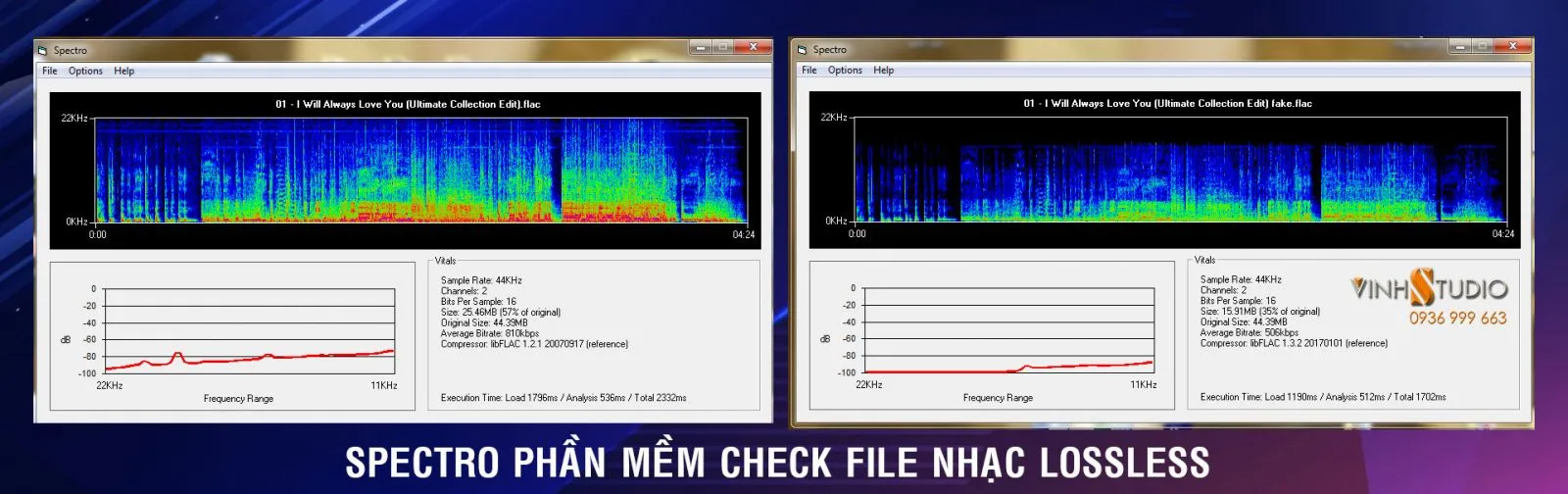Click the right Spectro window app icon
Viewport: 1568px width, 494px height.
(803, 49)
